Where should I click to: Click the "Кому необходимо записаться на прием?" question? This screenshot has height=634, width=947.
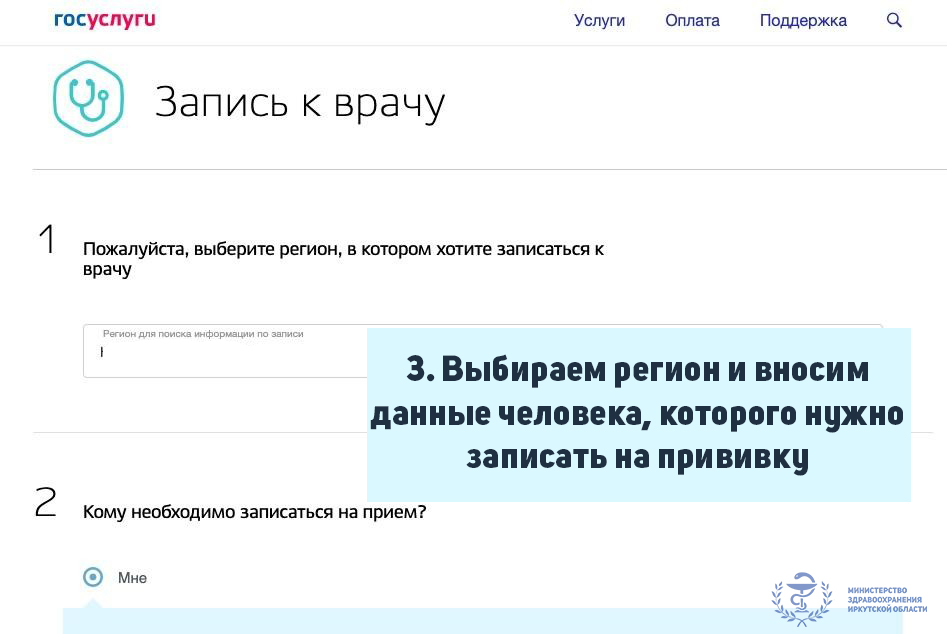(x=254, y=512)
